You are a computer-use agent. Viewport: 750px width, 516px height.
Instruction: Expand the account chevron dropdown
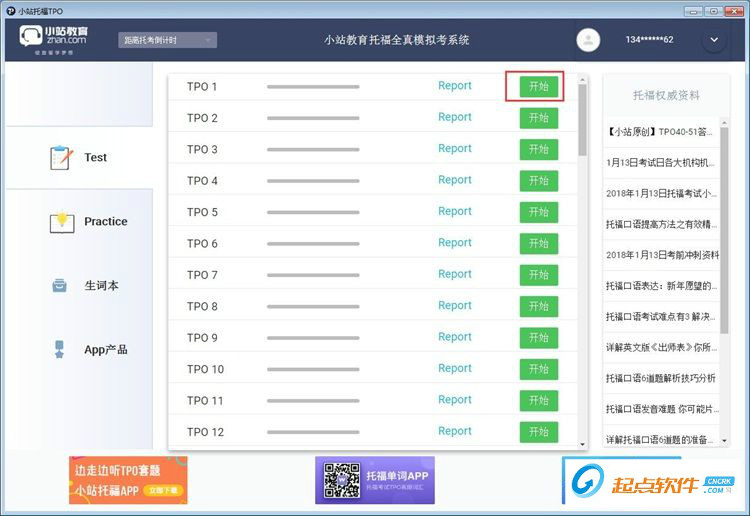pos(714,40)
